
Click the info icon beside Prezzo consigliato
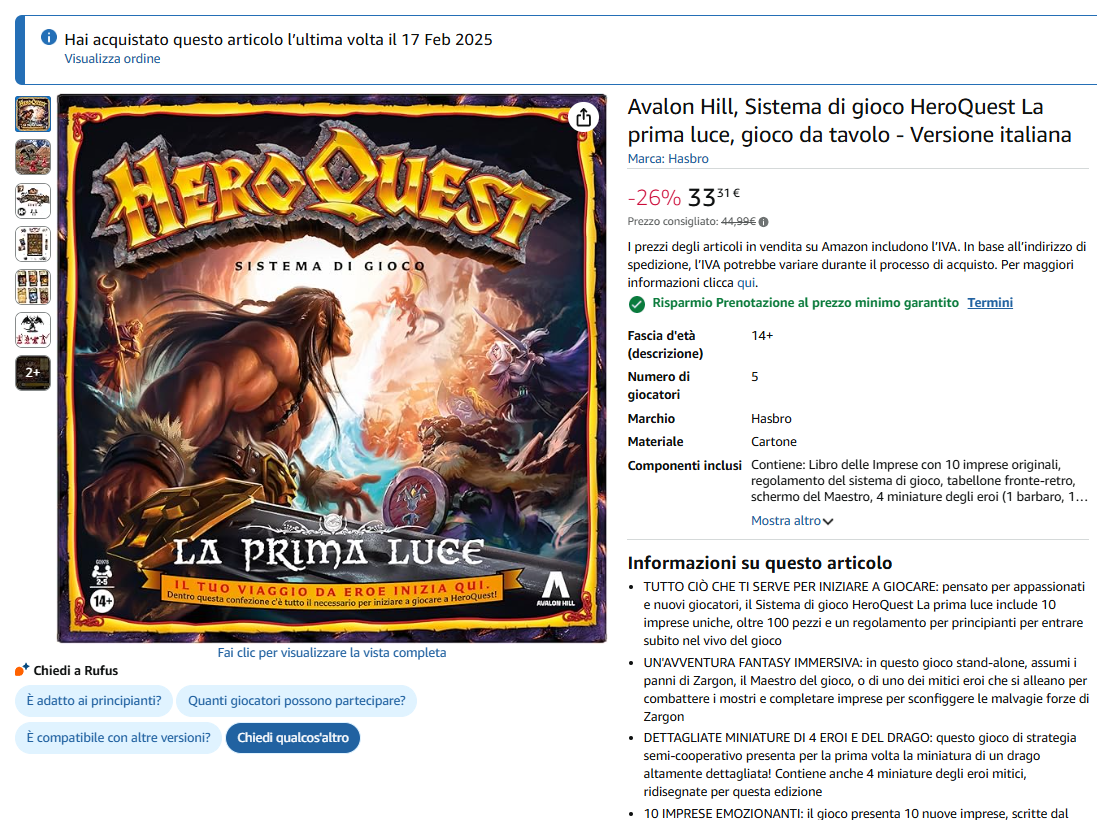click(x=763, y=222)
